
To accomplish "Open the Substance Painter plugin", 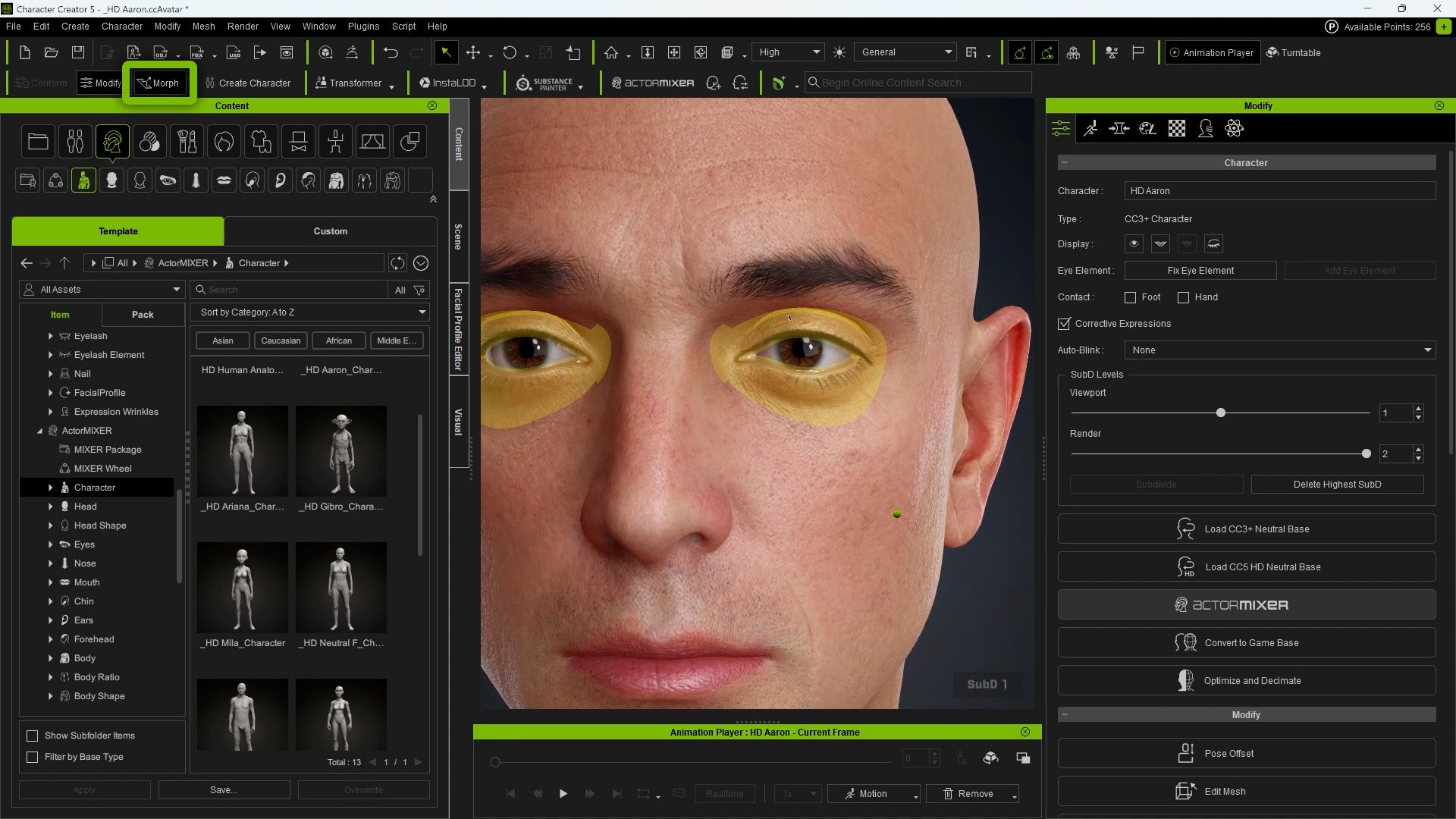I will click(544, 83).
